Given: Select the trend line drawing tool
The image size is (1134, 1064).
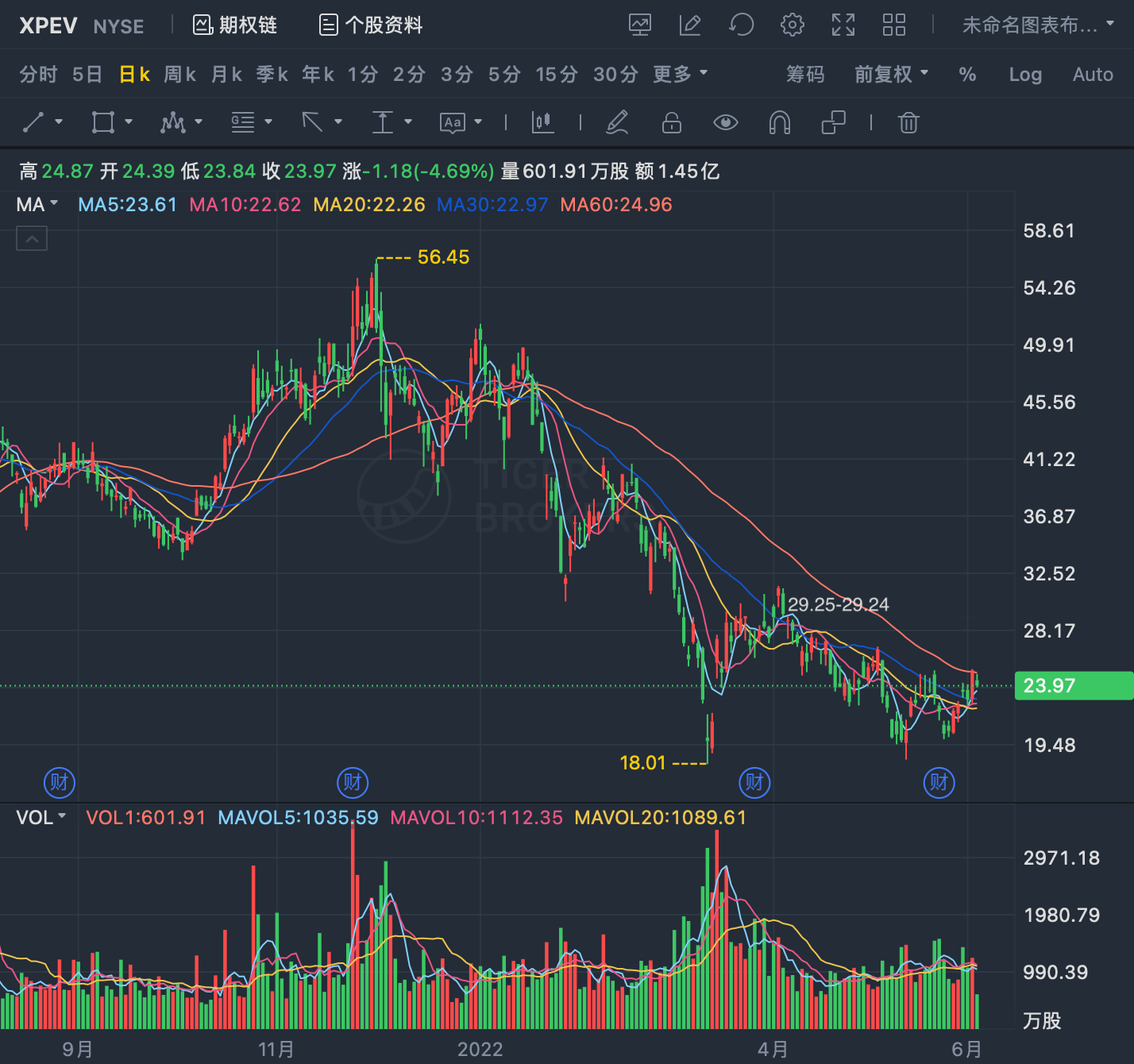Looking at the screenshot, I should 33,122.
